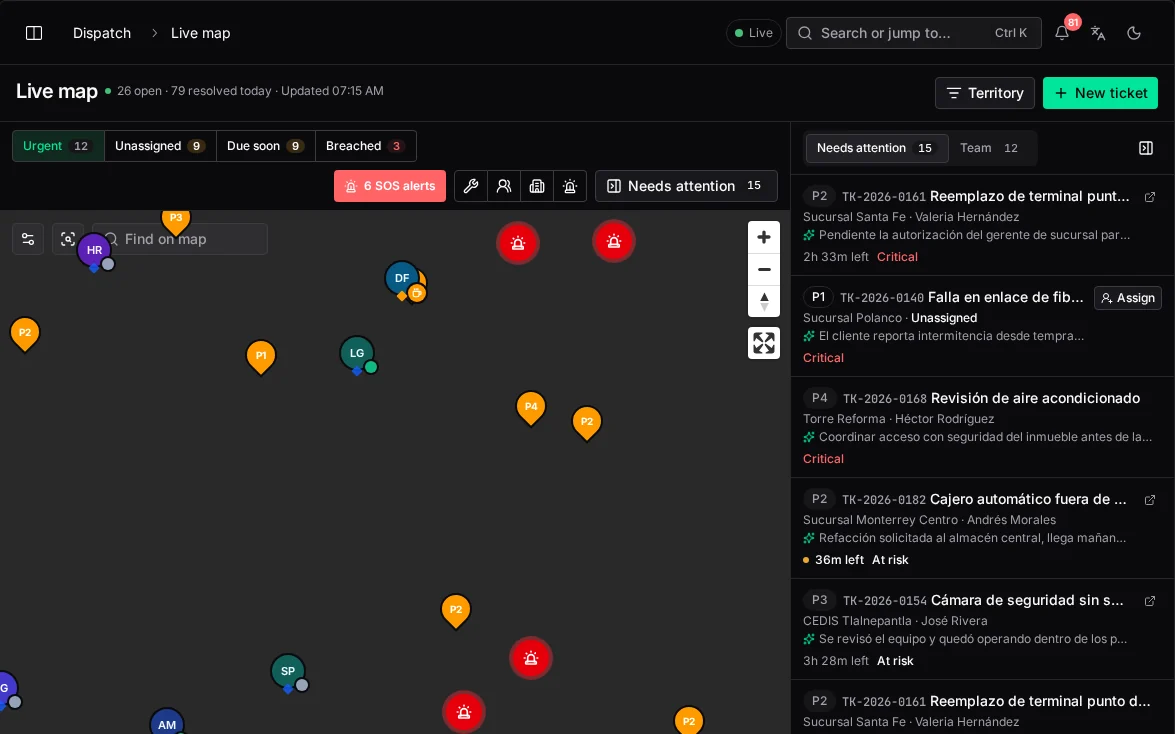The height and width of the screenshot is (734, 1175).
Task: Zoom out with the map minus button
Action: [764, 269]
